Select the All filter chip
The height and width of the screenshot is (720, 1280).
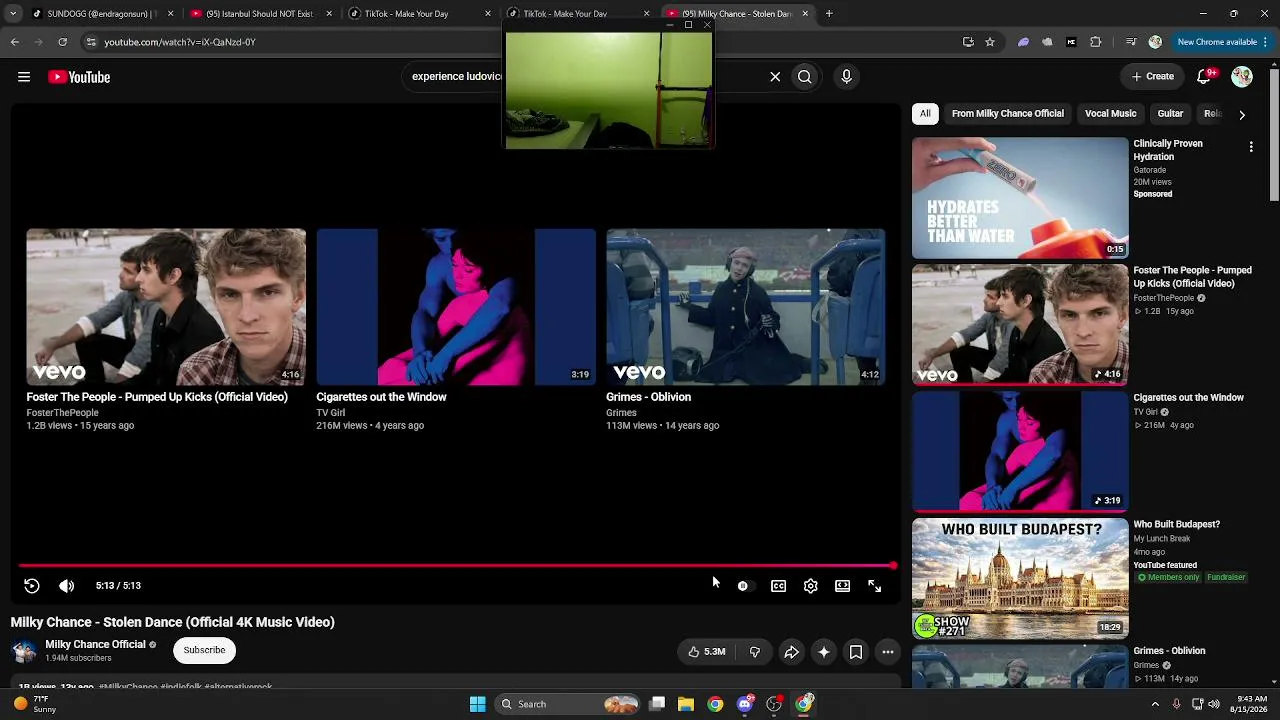point(925,114)
